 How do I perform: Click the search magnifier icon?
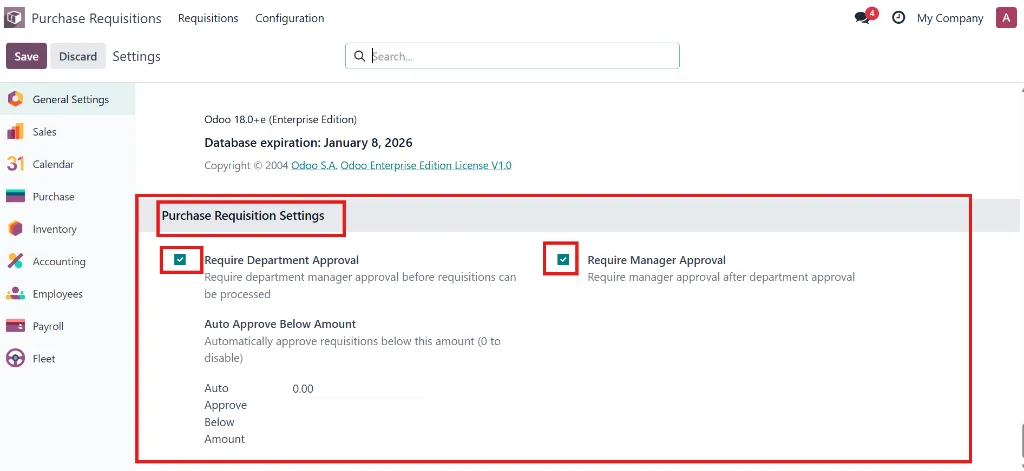click(359, 56)
